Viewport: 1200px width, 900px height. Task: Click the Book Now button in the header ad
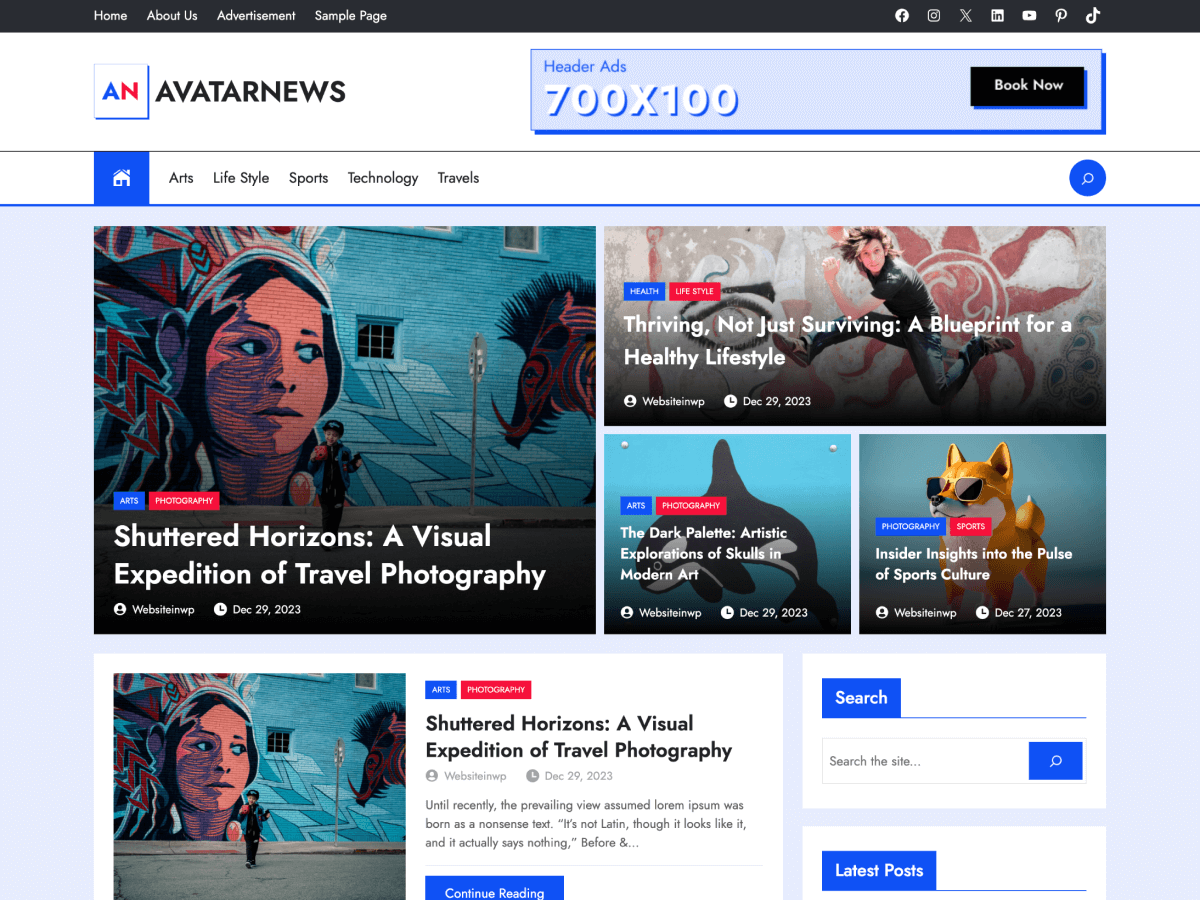[x=1027, y=86]
